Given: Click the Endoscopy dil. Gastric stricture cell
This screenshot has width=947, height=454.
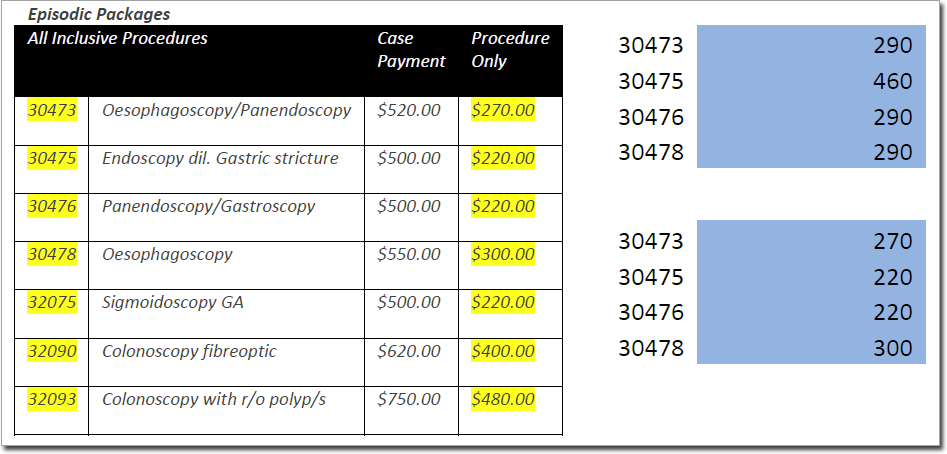Looking at the screenshot, I should (x=220, y=158).
